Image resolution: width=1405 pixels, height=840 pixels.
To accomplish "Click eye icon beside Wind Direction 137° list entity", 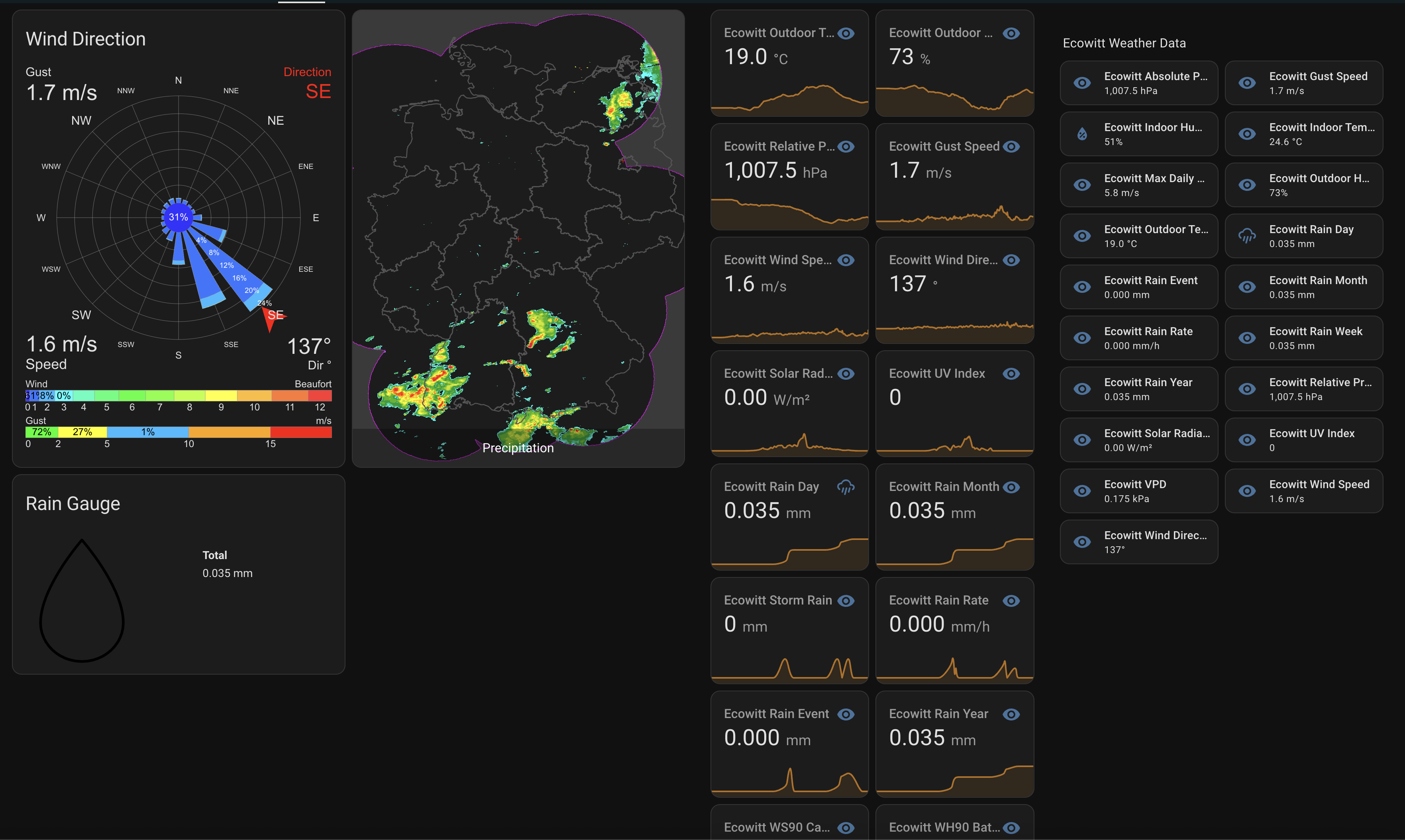I will 1082,542.
